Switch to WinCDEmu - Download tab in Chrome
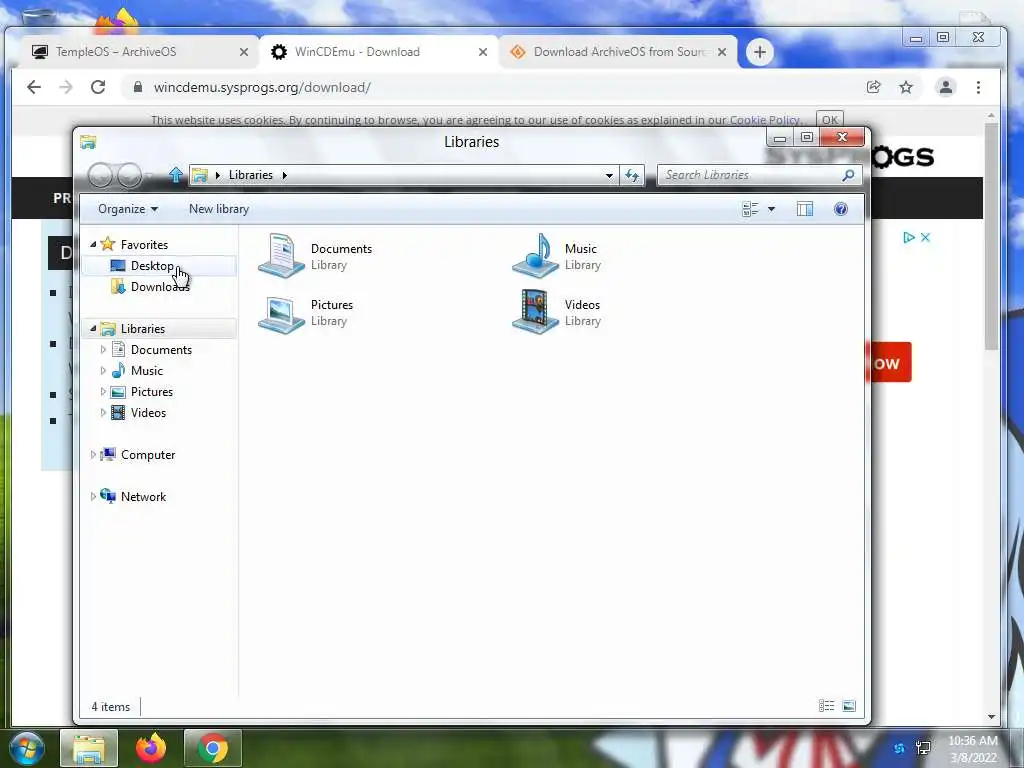Image resolution: width=1024 pixels, height=768 pixels. (x=377, y=52)
